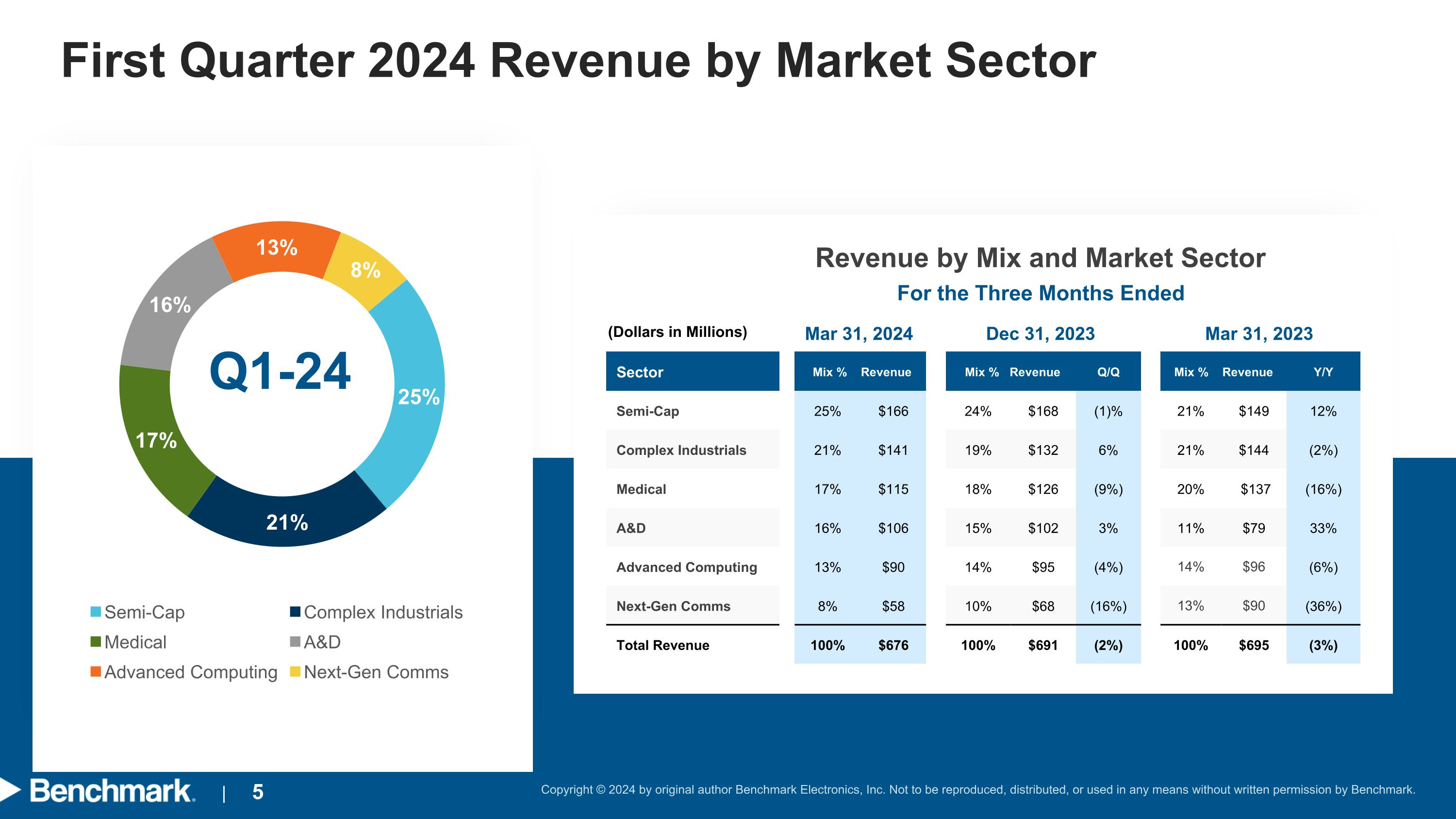1456x819 pixels.
Task: Select the 13% orange donut segment
Action: click(277, 248)
